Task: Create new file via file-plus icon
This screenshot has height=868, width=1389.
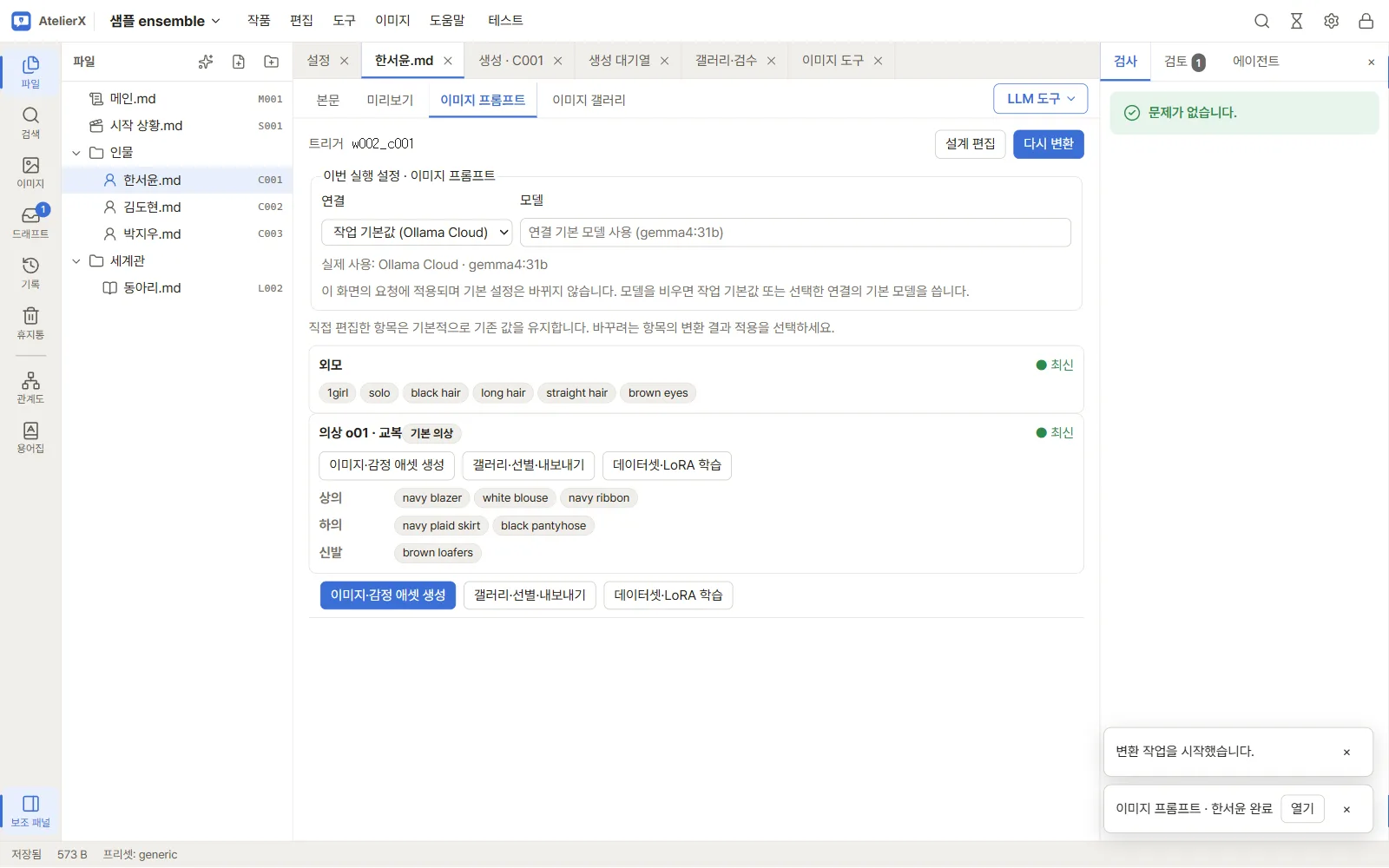Action: click(239, 62)
